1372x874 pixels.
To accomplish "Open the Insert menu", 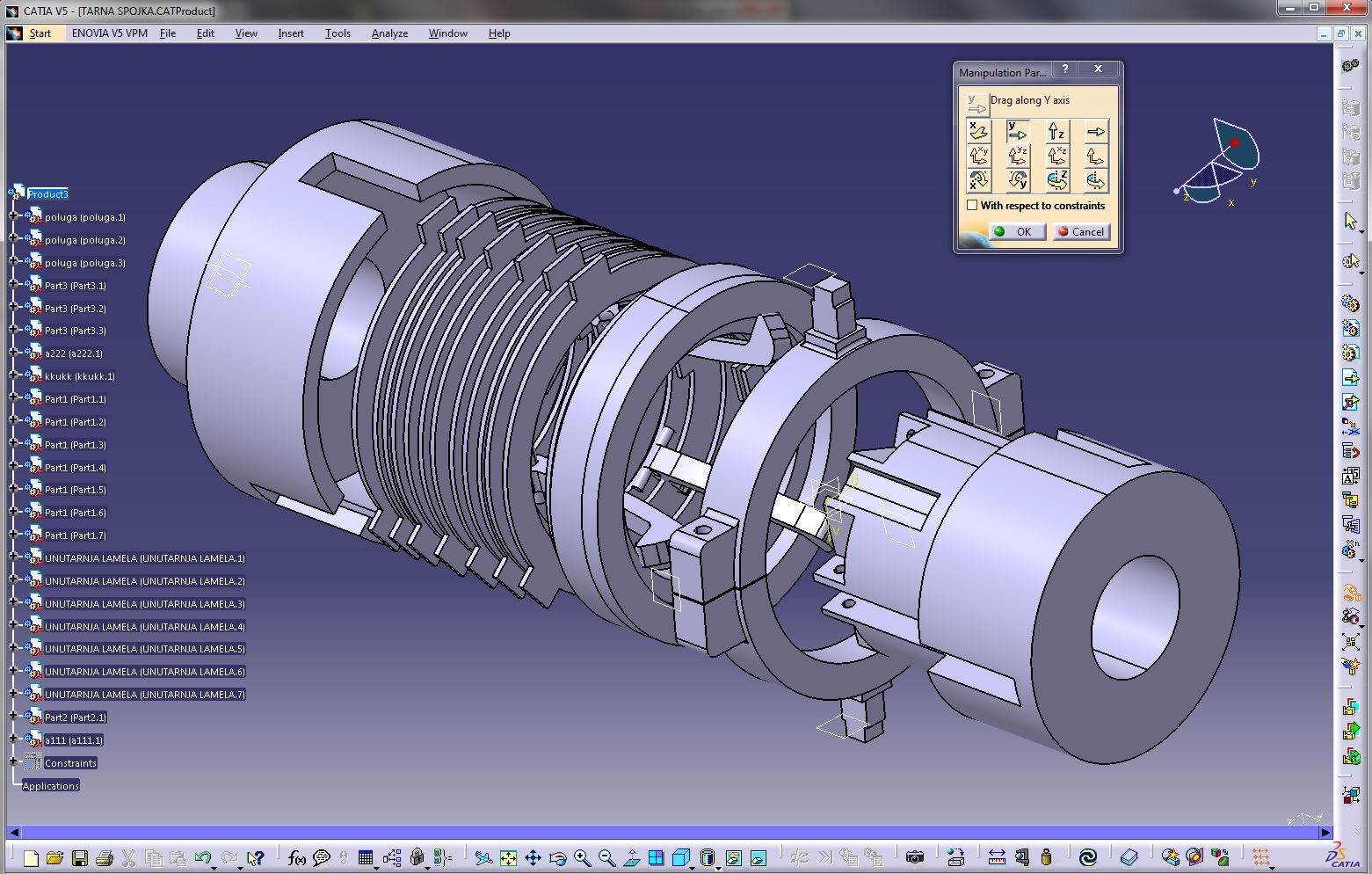I will click(x=290, y=33).
